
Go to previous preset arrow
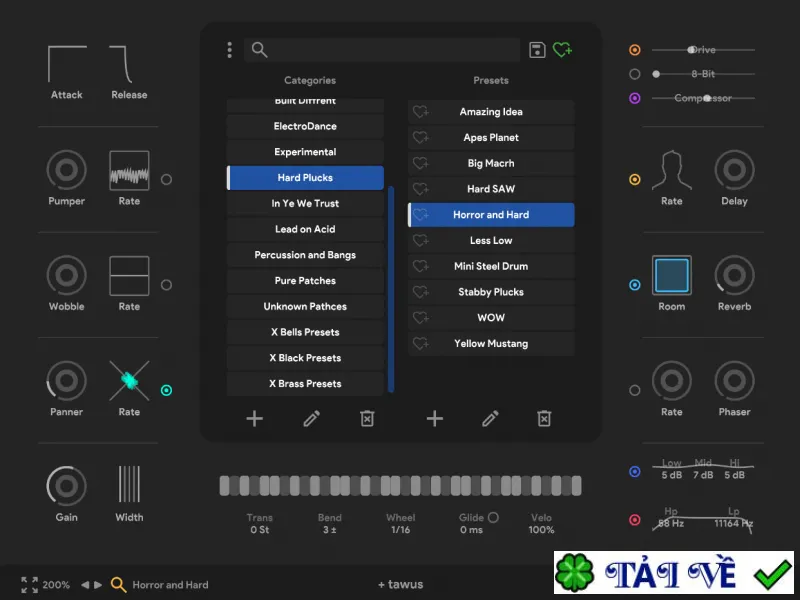[85, 585]
